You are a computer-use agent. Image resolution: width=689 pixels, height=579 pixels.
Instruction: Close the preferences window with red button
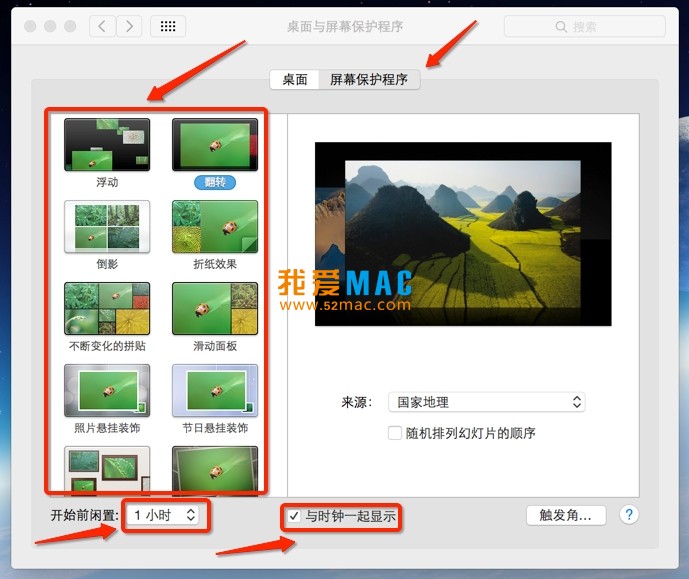(30, 26)
